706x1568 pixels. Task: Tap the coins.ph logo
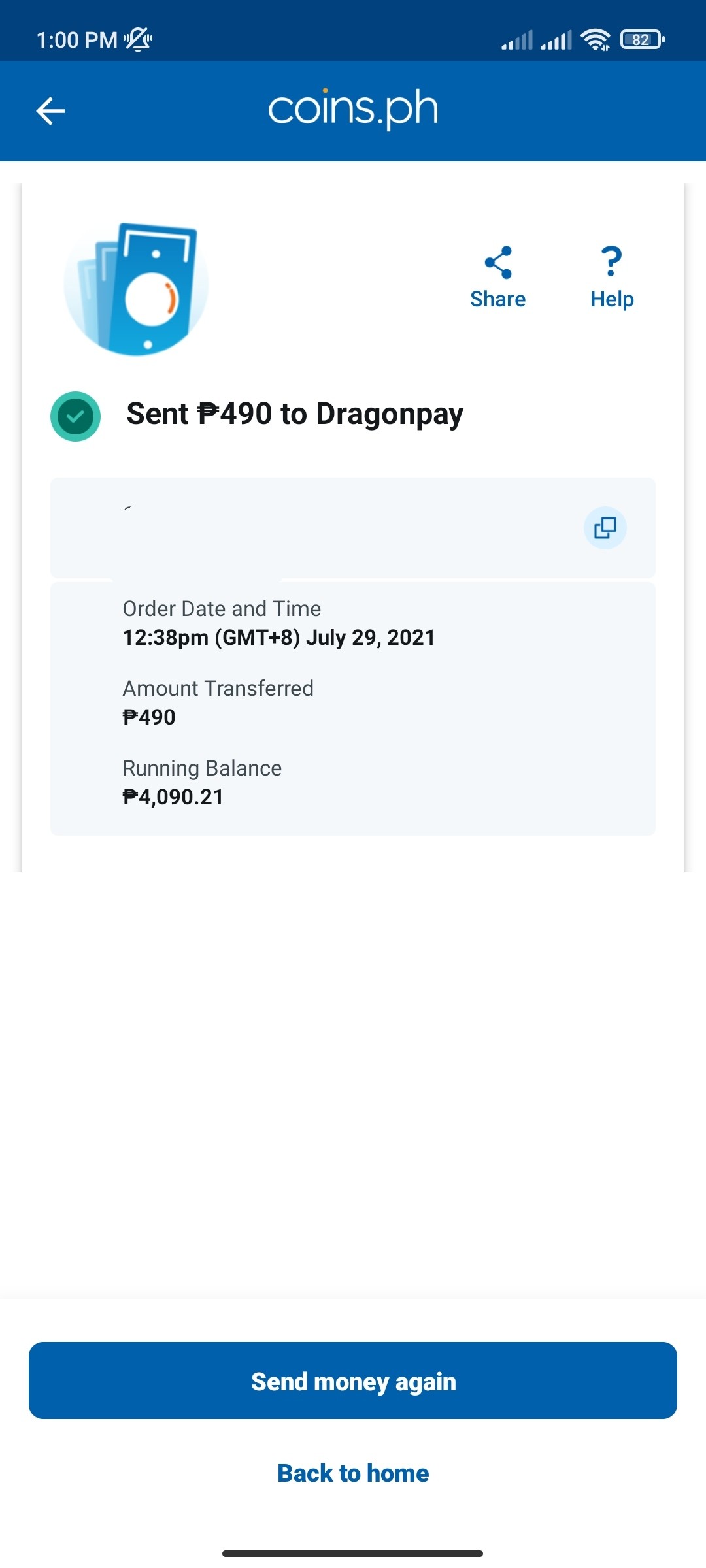pyautogui.click(x=353, y=109)
